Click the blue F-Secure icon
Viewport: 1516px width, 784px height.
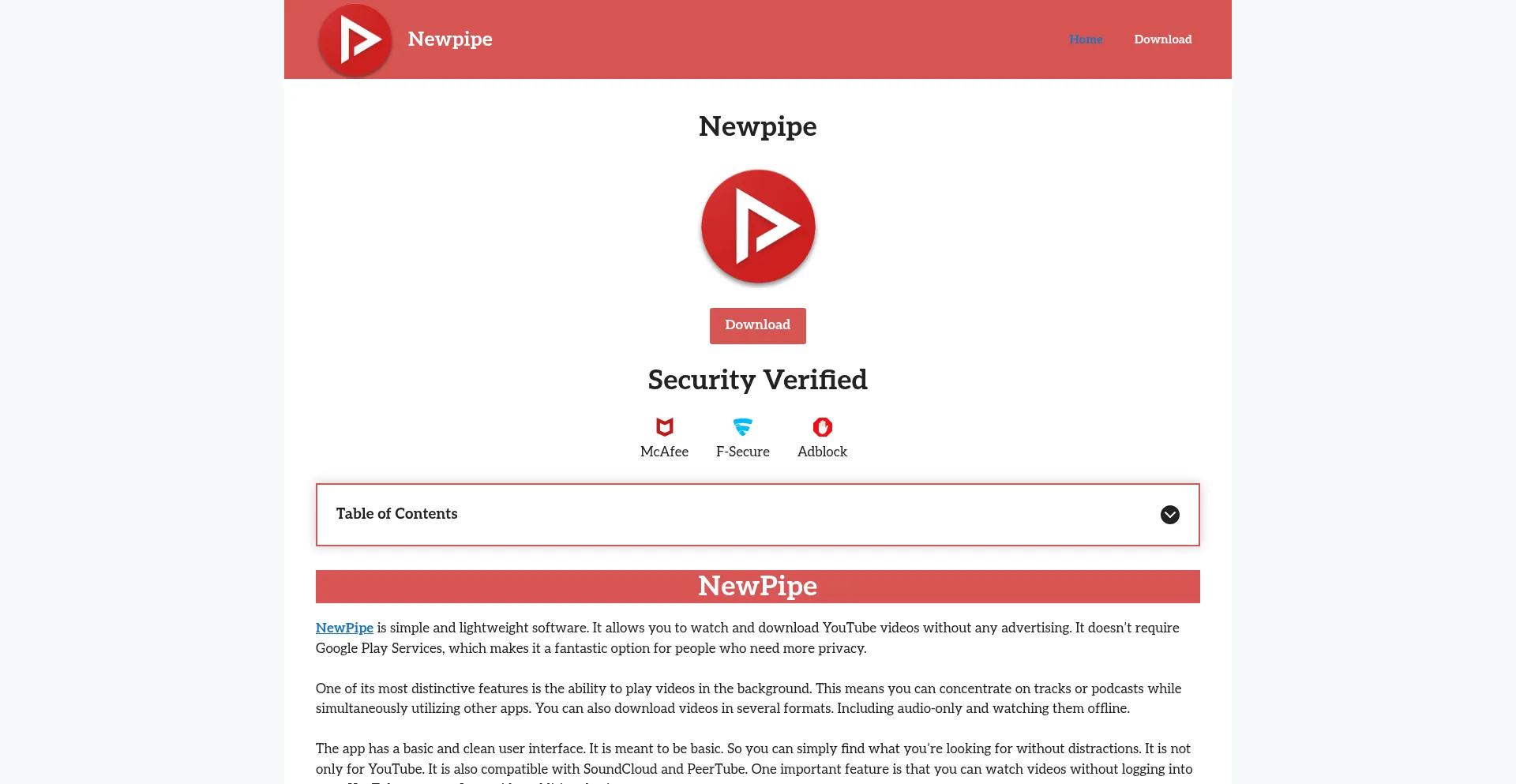pos(742,427)
